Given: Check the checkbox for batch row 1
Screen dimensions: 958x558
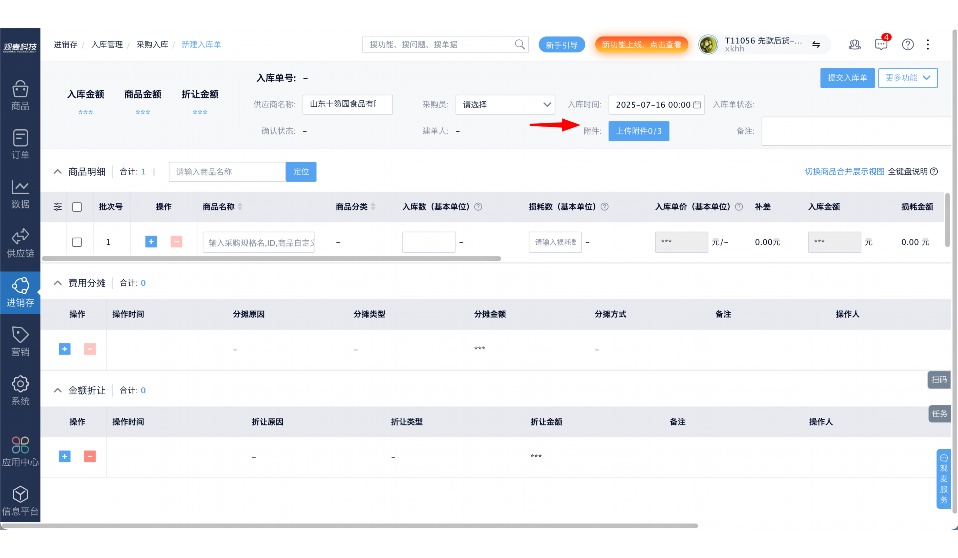Looking at the screenshot, I should (77, 242).
